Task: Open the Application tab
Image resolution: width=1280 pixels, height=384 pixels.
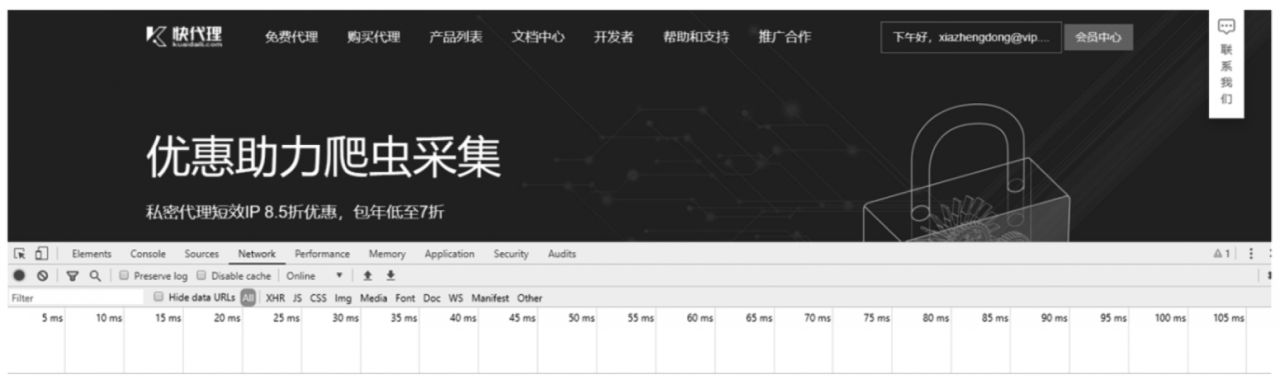Action: coord(449,254)
